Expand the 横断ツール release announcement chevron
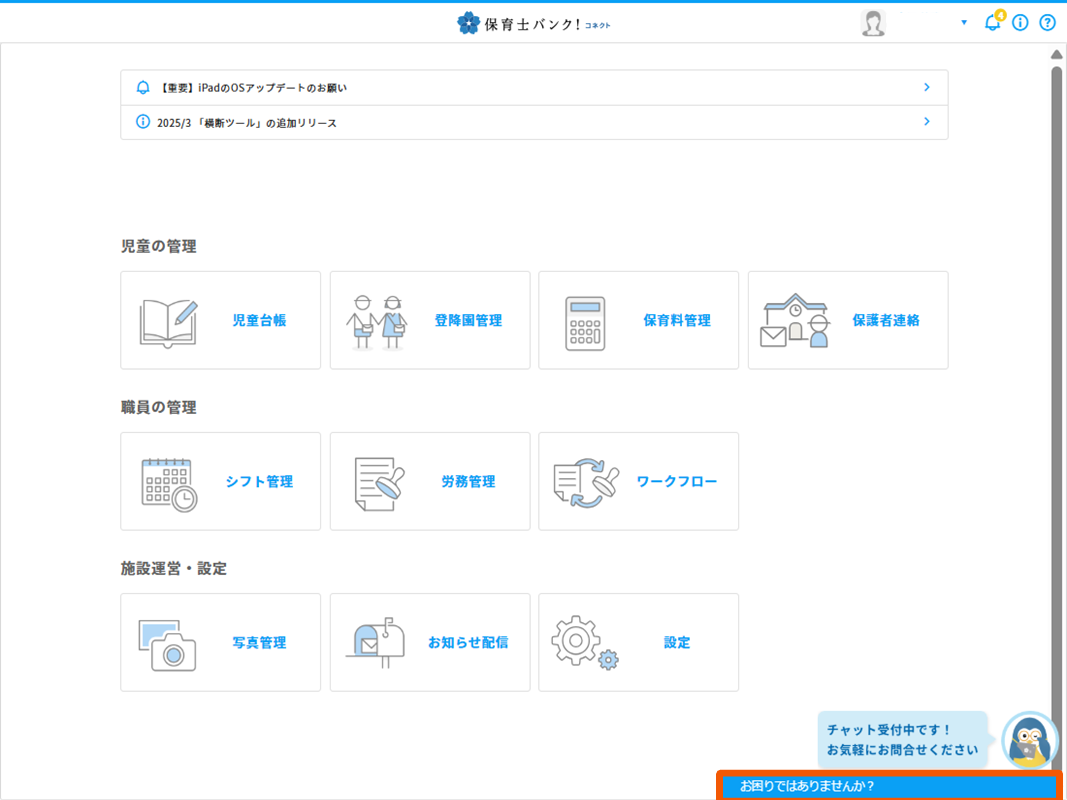The image size is (1067, 800). click(926, 122)
